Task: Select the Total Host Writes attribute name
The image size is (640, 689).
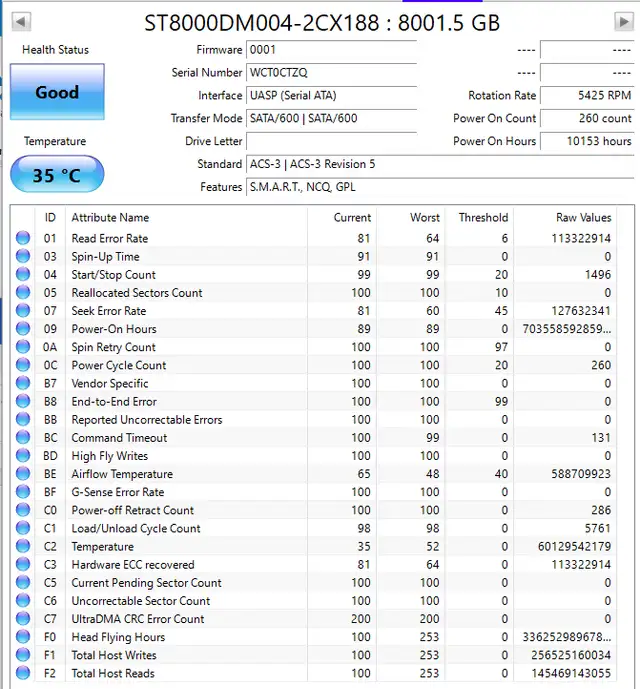Action: click(114, 655)
